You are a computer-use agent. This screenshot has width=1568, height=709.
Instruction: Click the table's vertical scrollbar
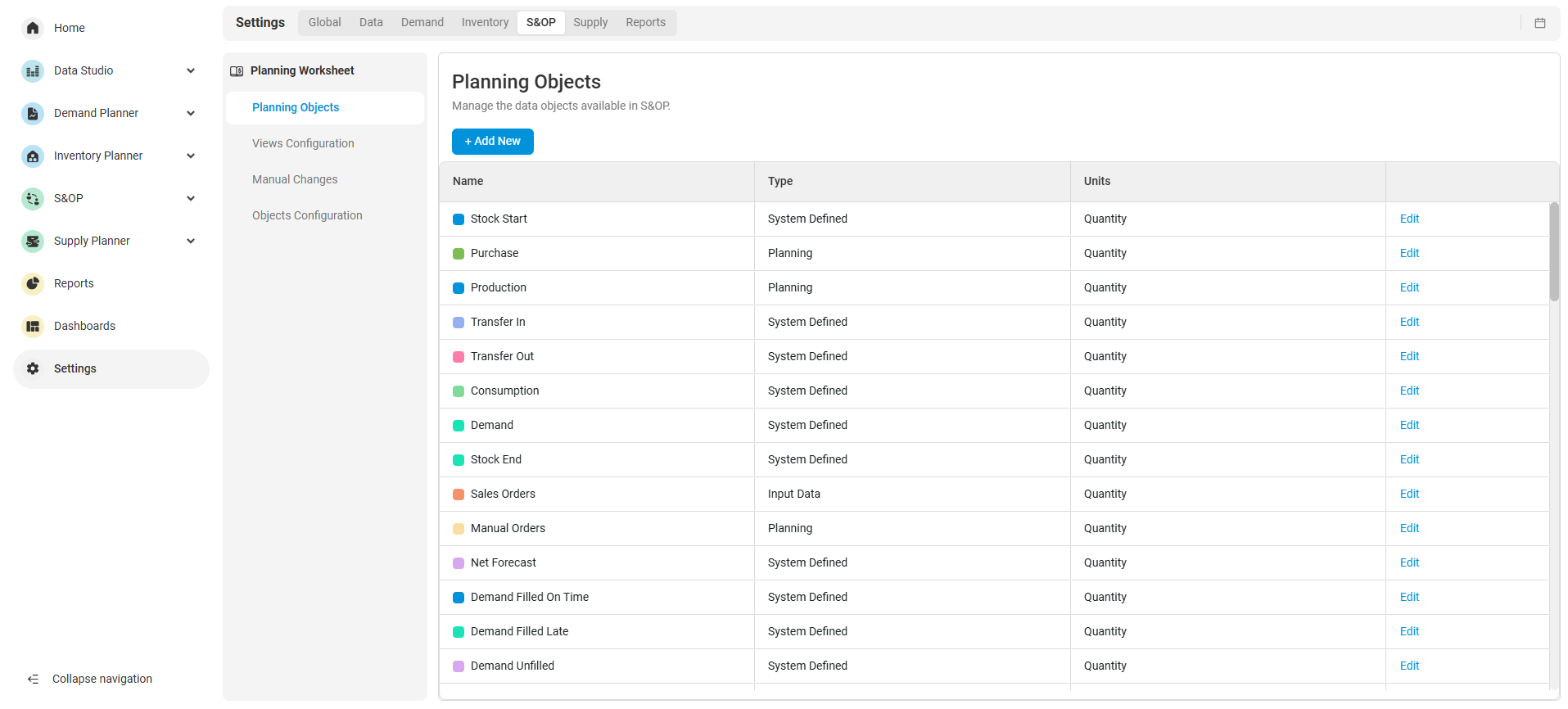[1553, 252]
